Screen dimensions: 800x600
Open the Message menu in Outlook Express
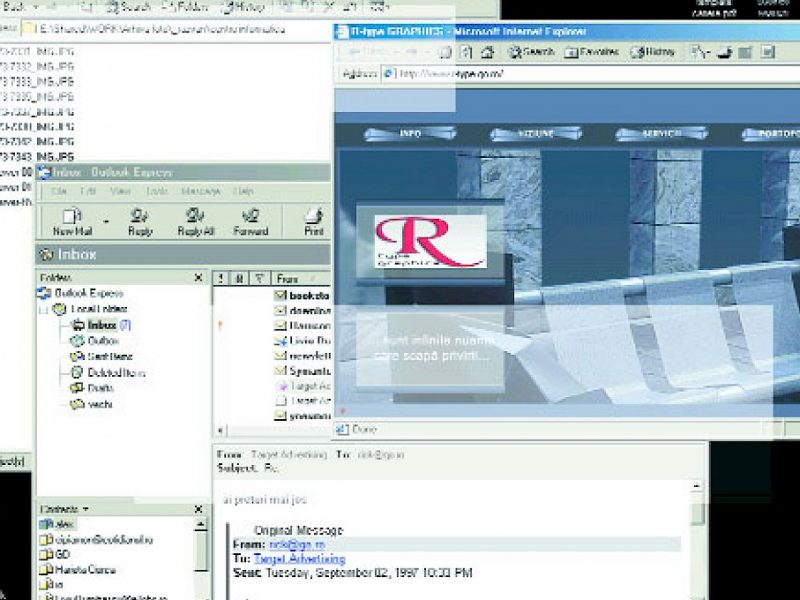point(200,191)
